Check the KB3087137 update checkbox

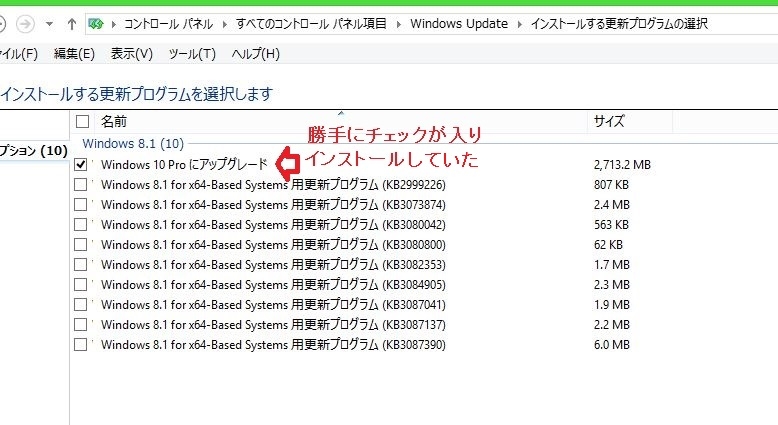[80, 324]
